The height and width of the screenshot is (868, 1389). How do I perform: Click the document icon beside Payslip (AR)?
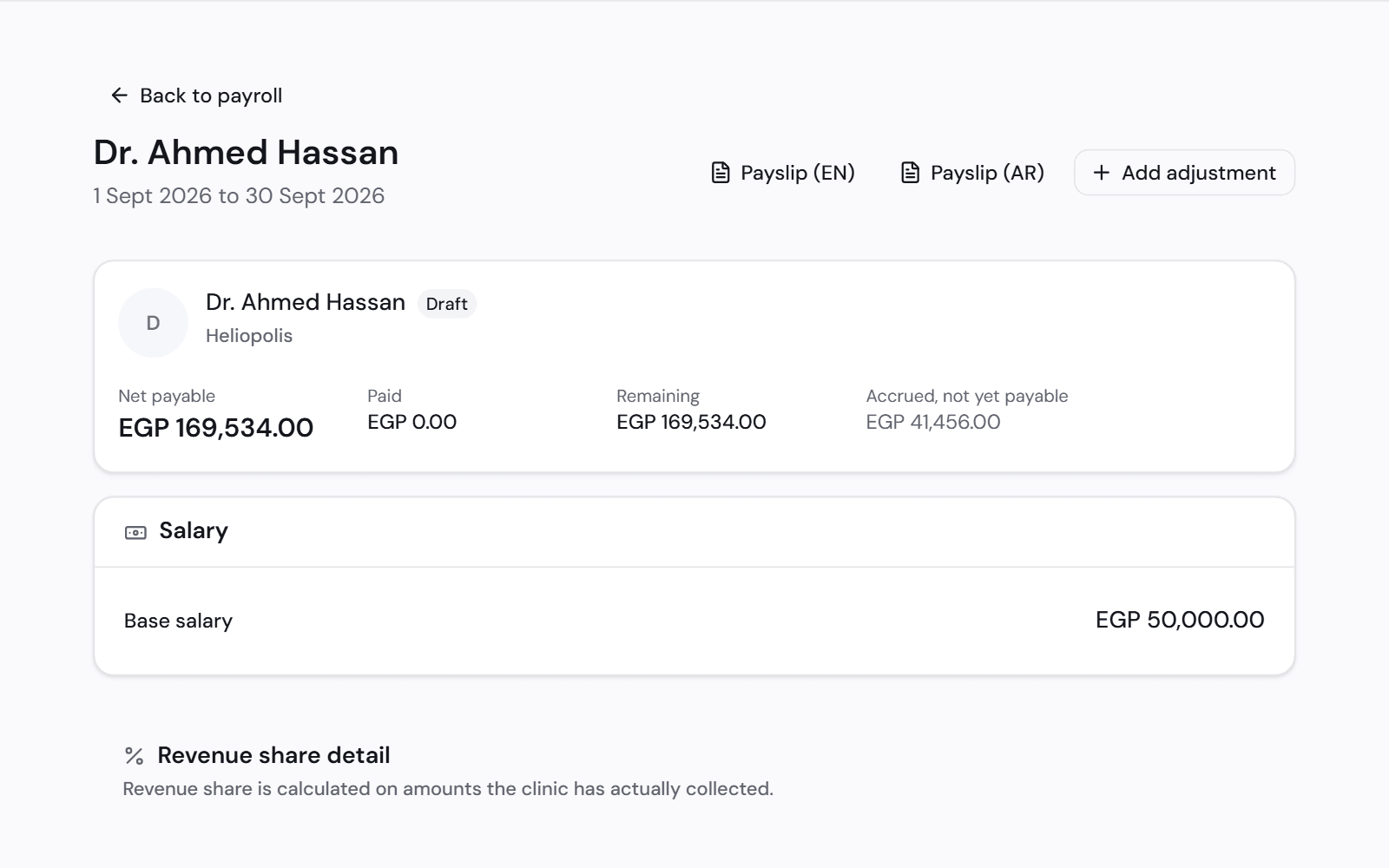[x=910, y=173]
